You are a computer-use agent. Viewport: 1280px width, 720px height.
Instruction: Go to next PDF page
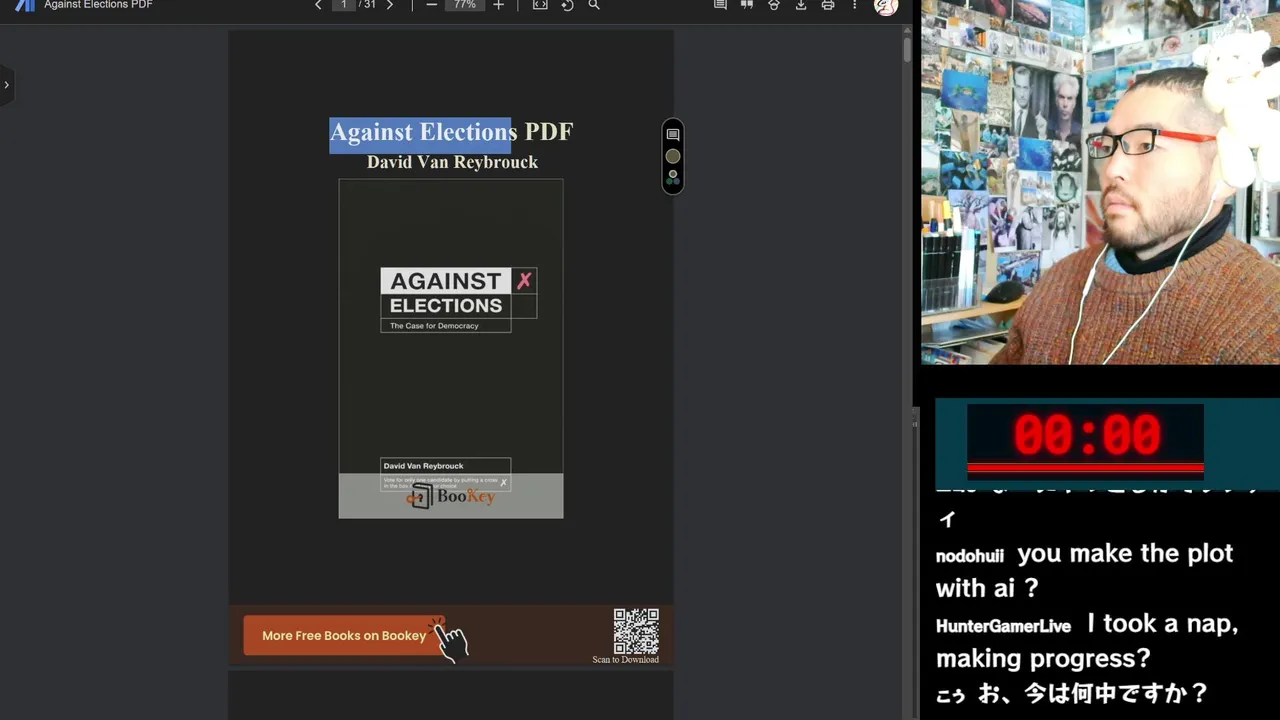[x=390, y=5]
